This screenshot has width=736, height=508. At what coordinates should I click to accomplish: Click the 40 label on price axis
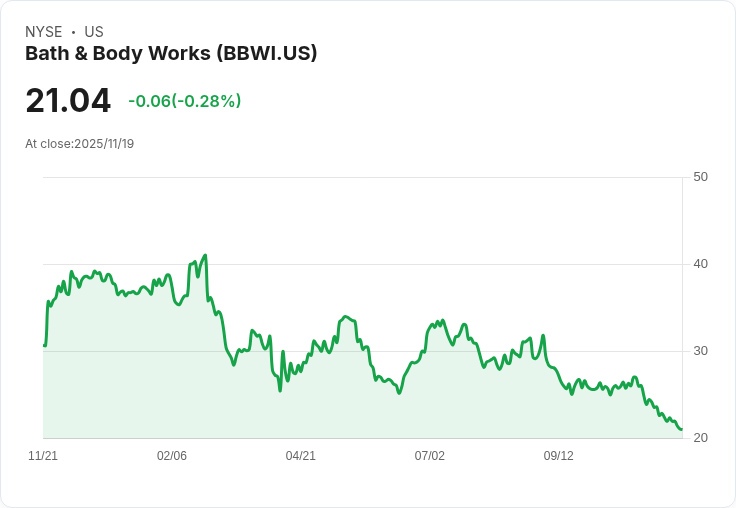700,264
